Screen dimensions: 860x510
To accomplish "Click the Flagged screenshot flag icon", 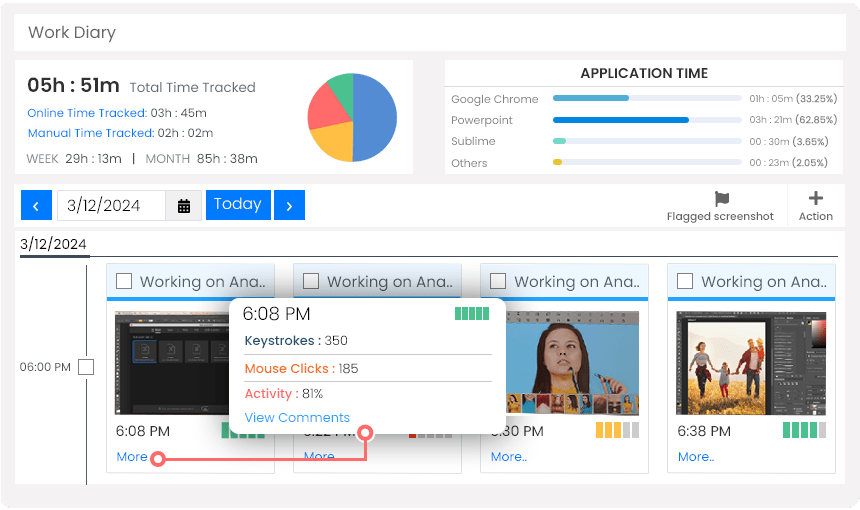I will 722,199.
